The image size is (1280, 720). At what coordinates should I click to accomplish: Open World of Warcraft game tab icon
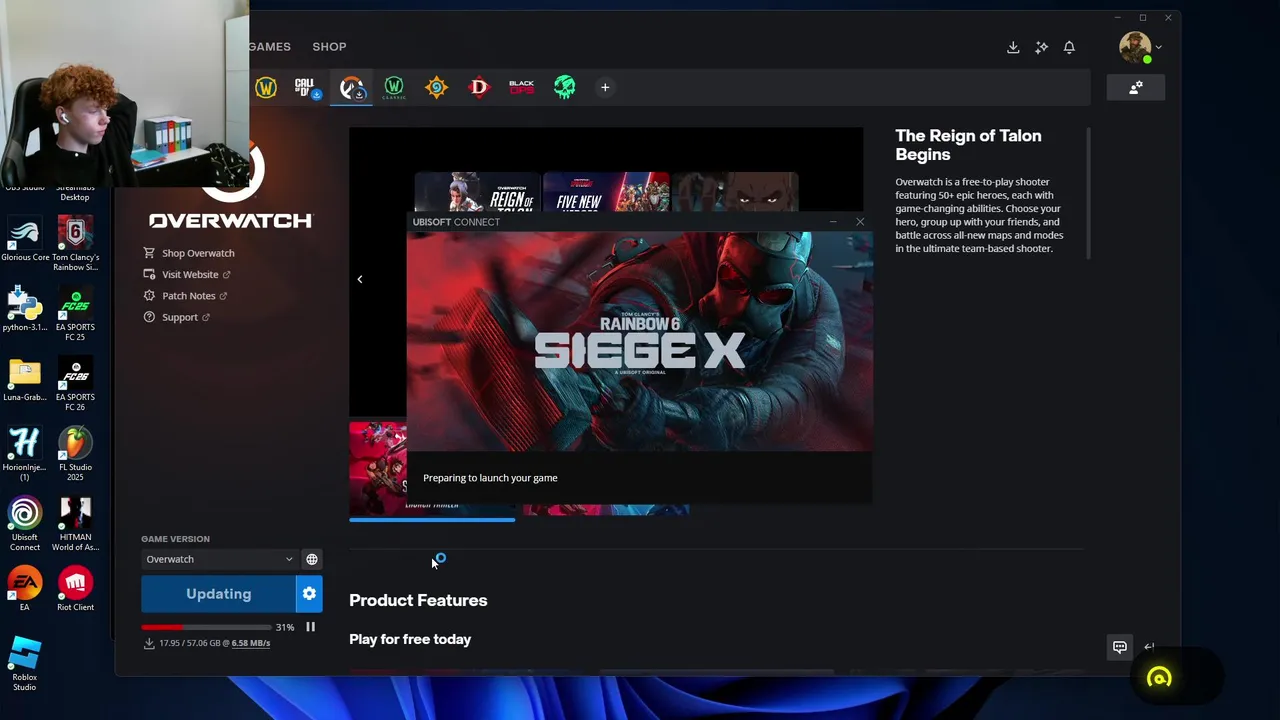(x=266, y=88)
